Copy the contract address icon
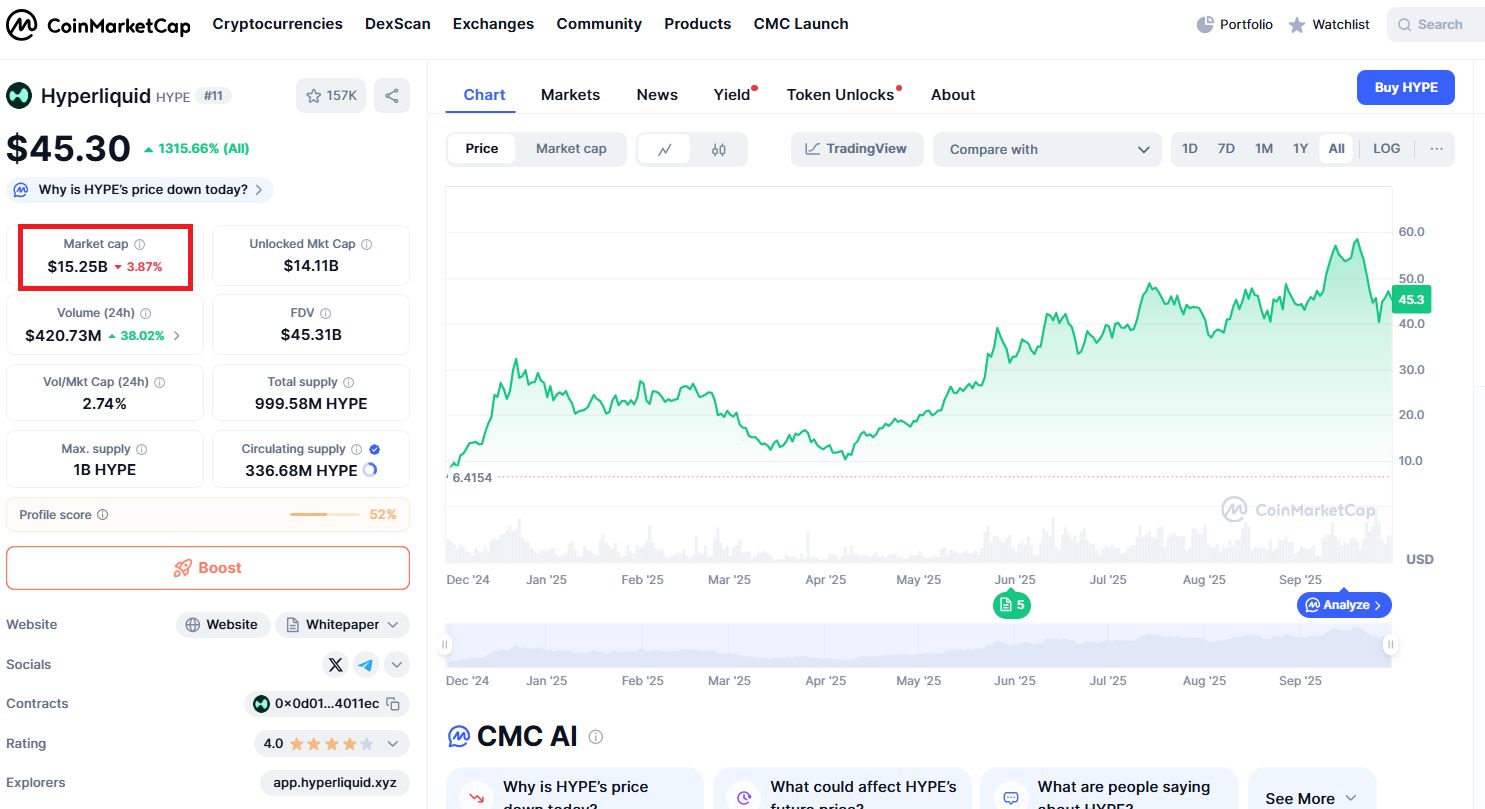Viewport: 1485px width, 809px height. (394, 704)
